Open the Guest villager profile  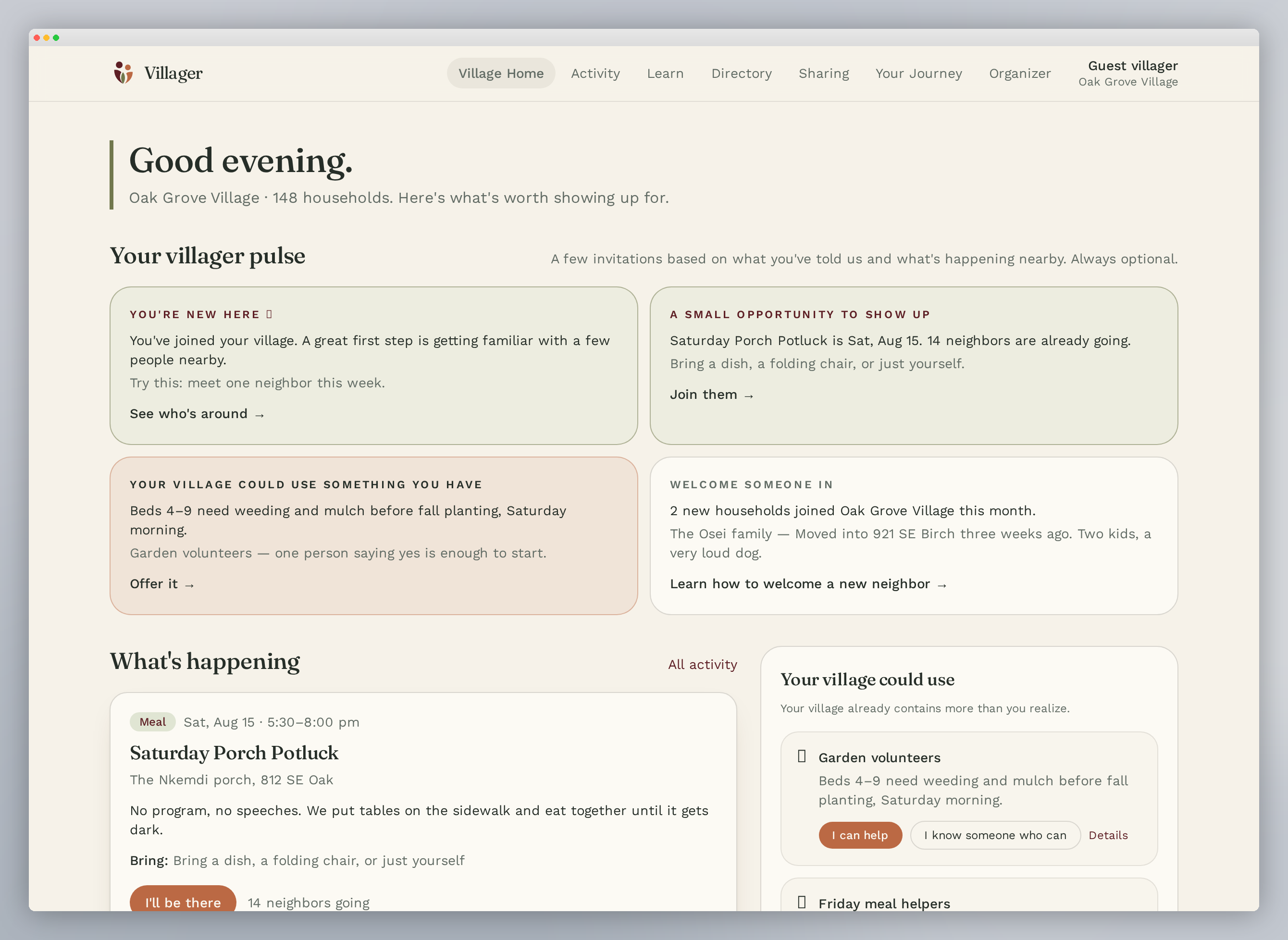(x=1127, y=74)
